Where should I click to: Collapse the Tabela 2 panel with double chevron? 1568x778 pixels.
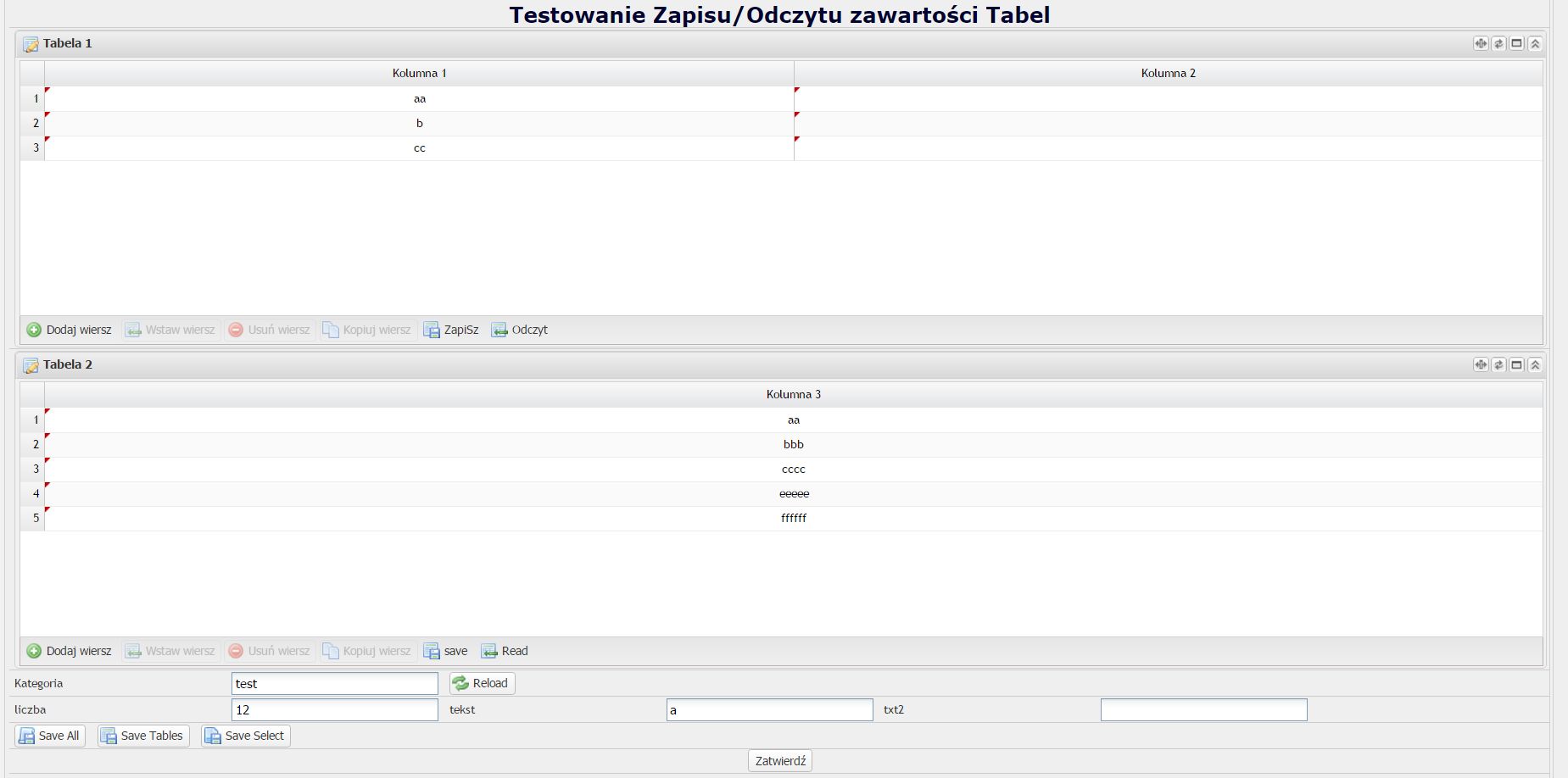coord(1535,364)
